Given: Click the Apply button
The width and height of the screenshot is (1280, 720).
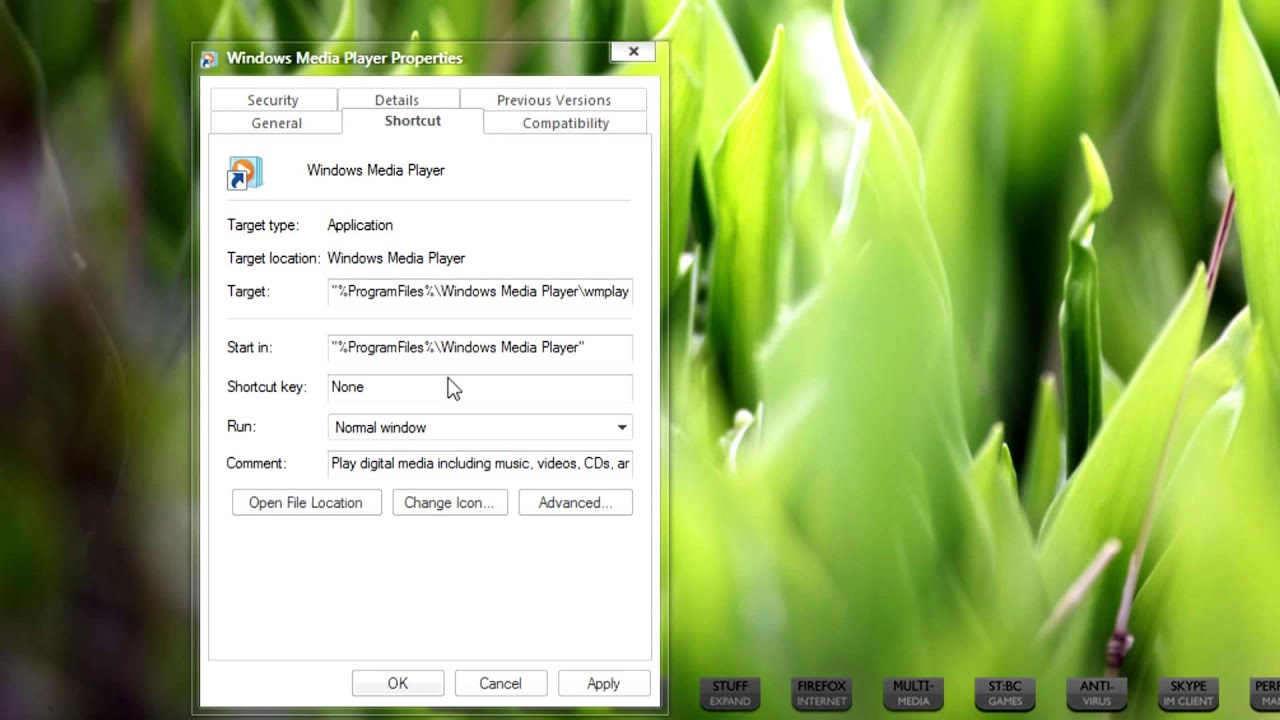Looking at the screenshot, I should tap(603, 684).
